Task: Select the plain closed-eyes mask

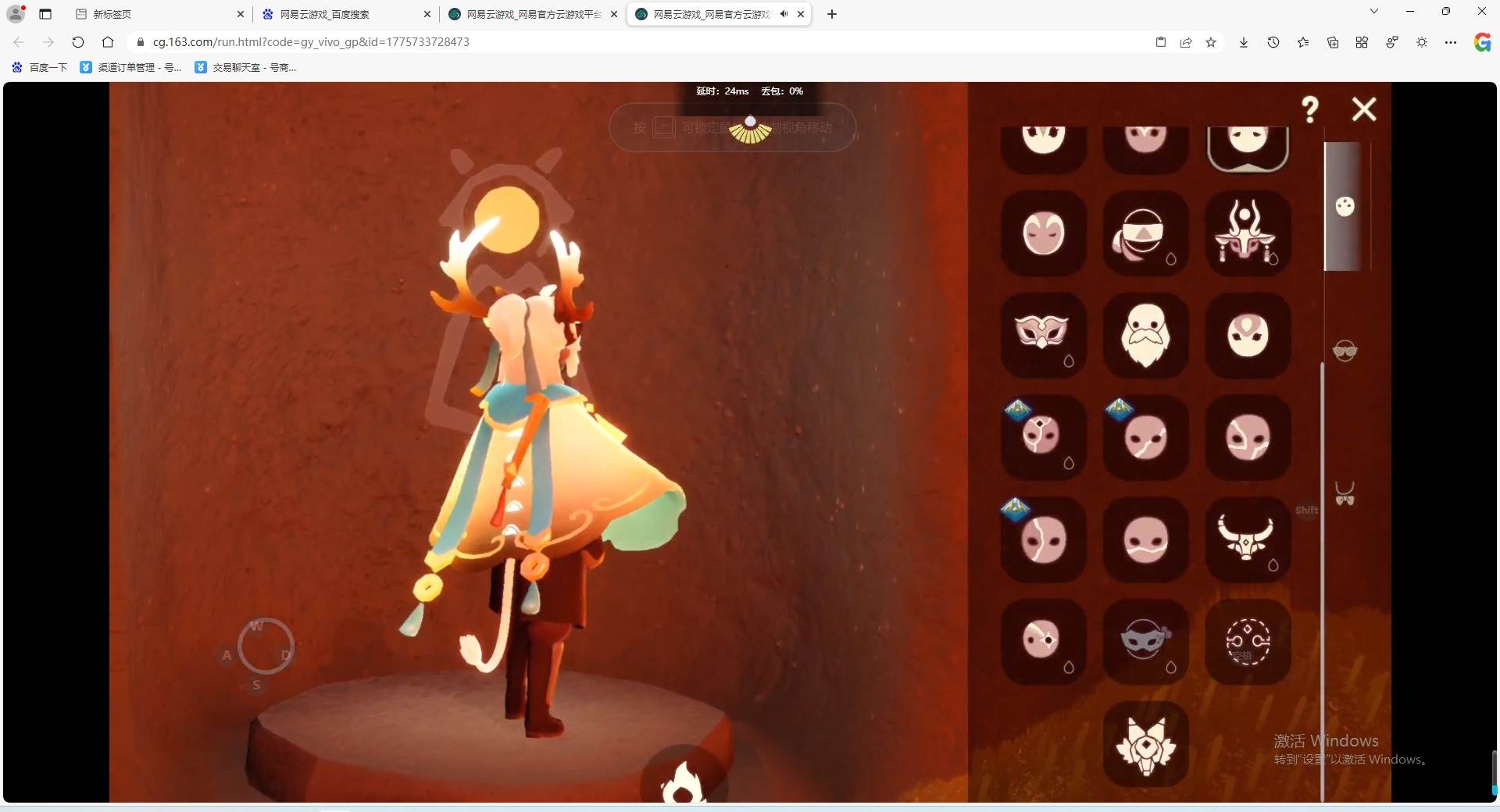Action: pyautogui.click(x=1044, y=233)
